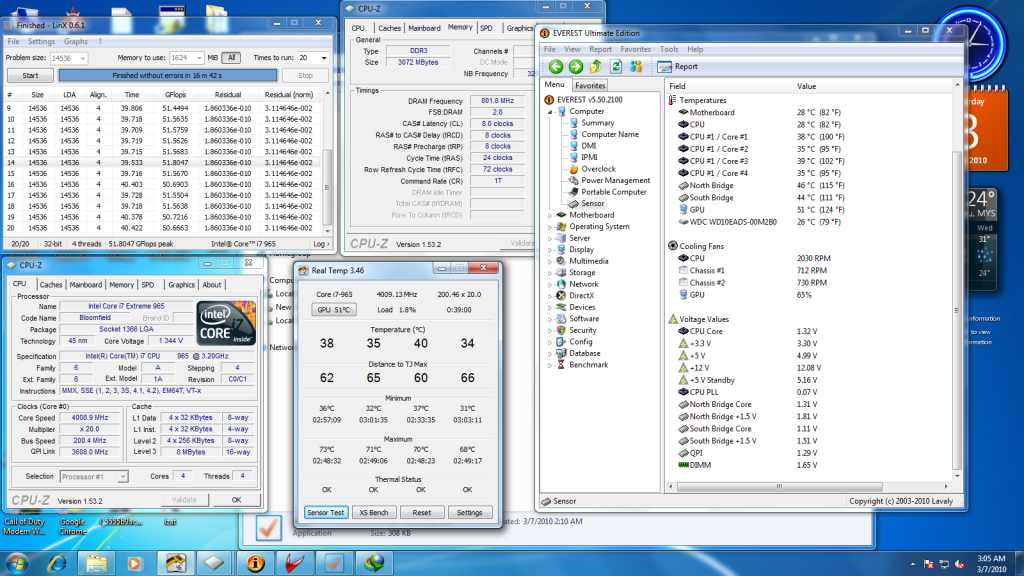Screen dimensions: 1024x576
Task: Open About tab in lower CPU-Z
Action: click(x=212, y=285)
